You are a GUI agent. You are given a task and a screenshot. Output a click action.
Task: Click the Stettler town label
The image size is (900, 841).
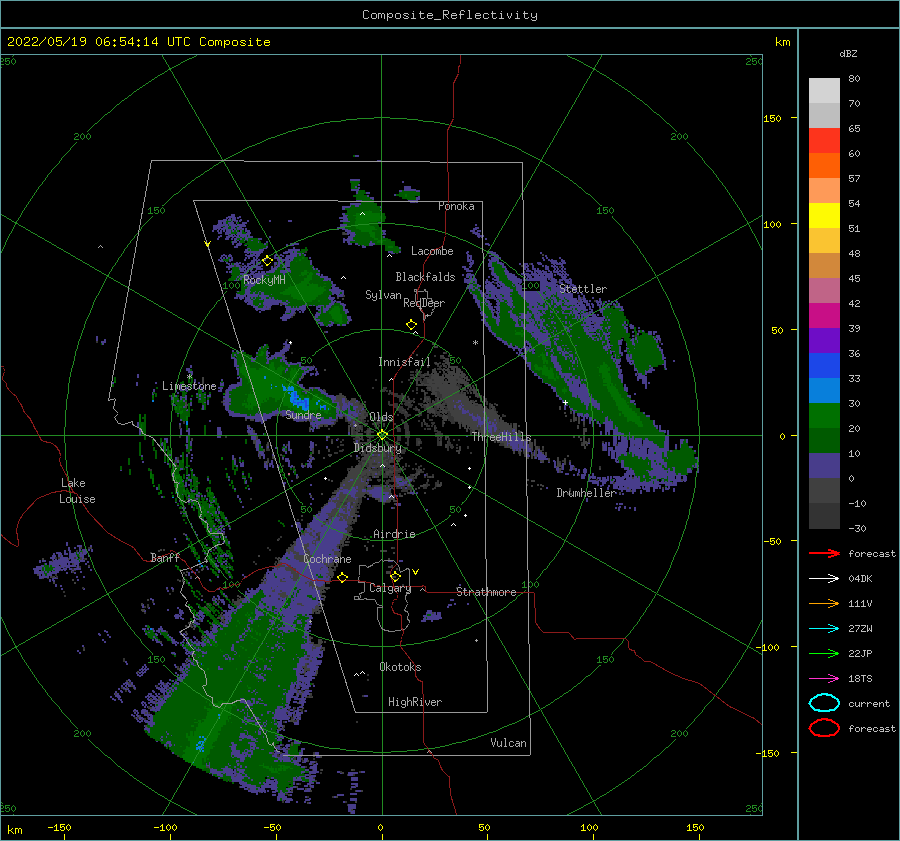tap(583, 289)
